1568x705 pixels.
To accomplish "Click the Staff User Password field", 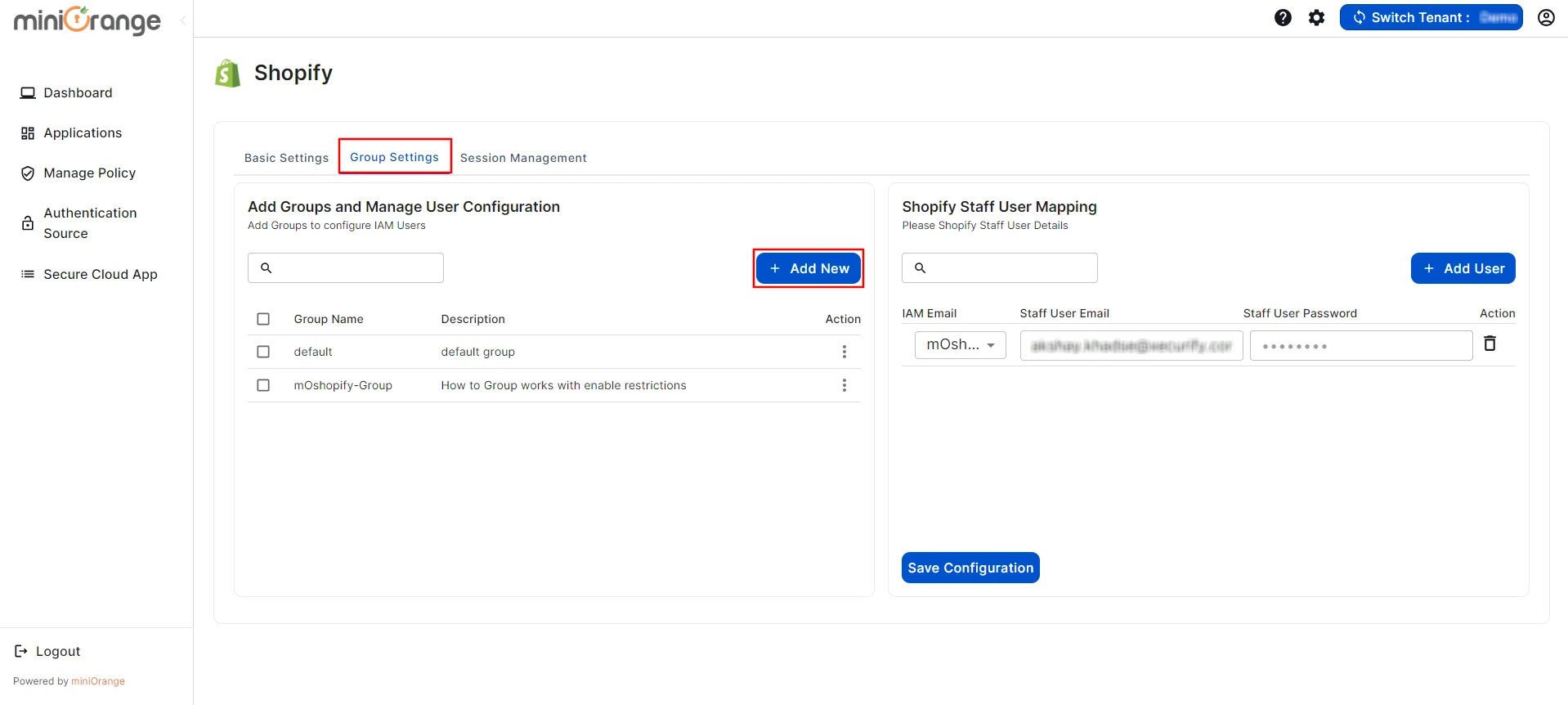I will pyautogui.click(x=1361, y=345).
